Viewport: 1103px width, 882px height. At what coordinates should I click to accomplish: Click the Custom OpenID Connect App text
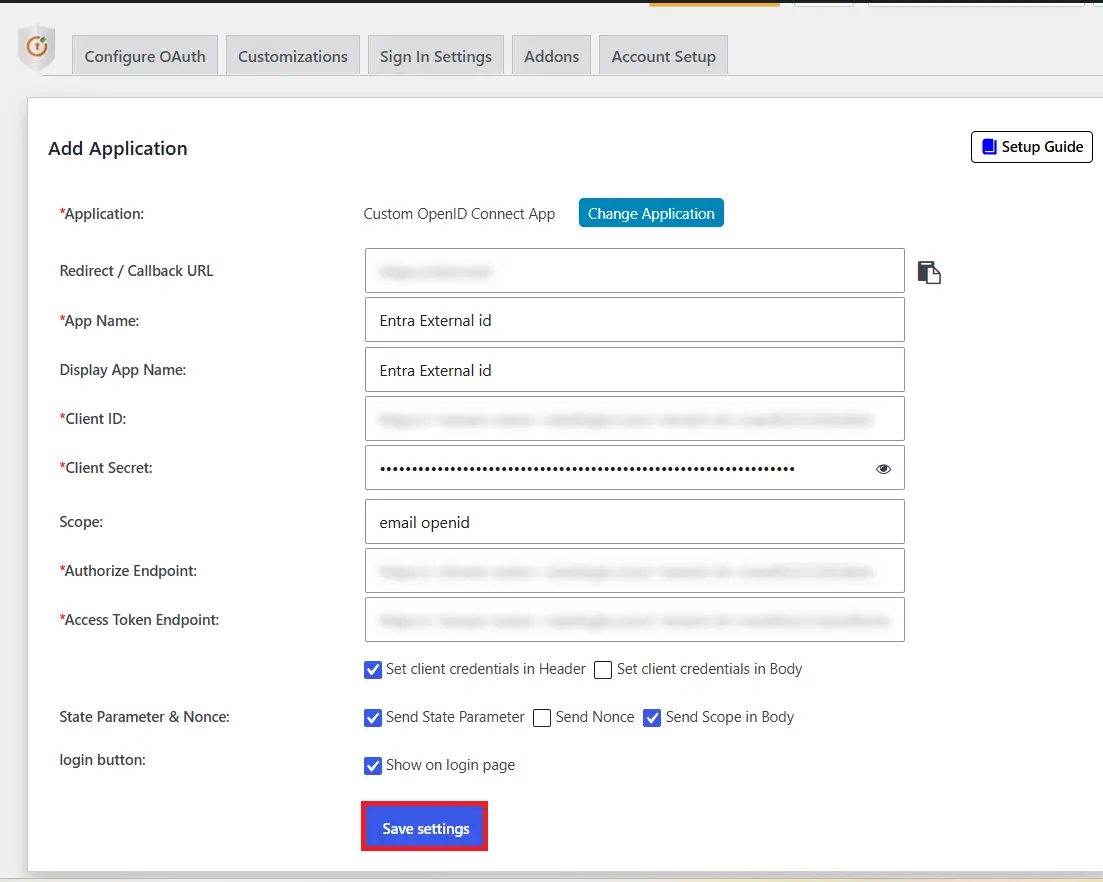coord(459,214)
